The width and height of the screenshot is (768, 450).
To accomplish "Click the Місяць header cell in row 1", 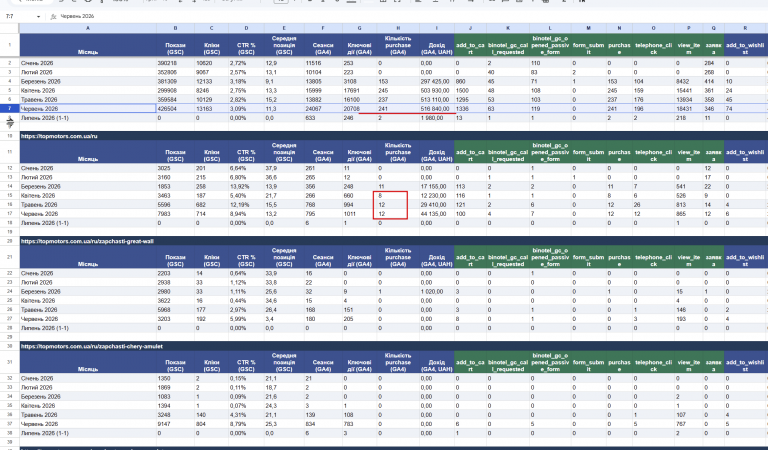I will point(88,45).
